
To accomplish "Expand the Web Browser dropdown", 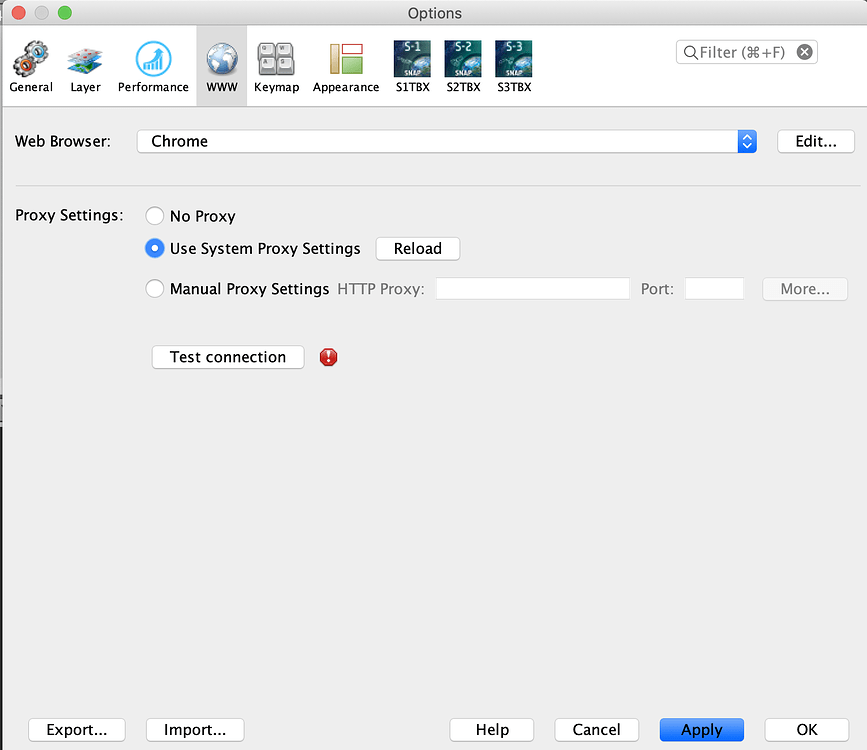I will click(747, 141).
